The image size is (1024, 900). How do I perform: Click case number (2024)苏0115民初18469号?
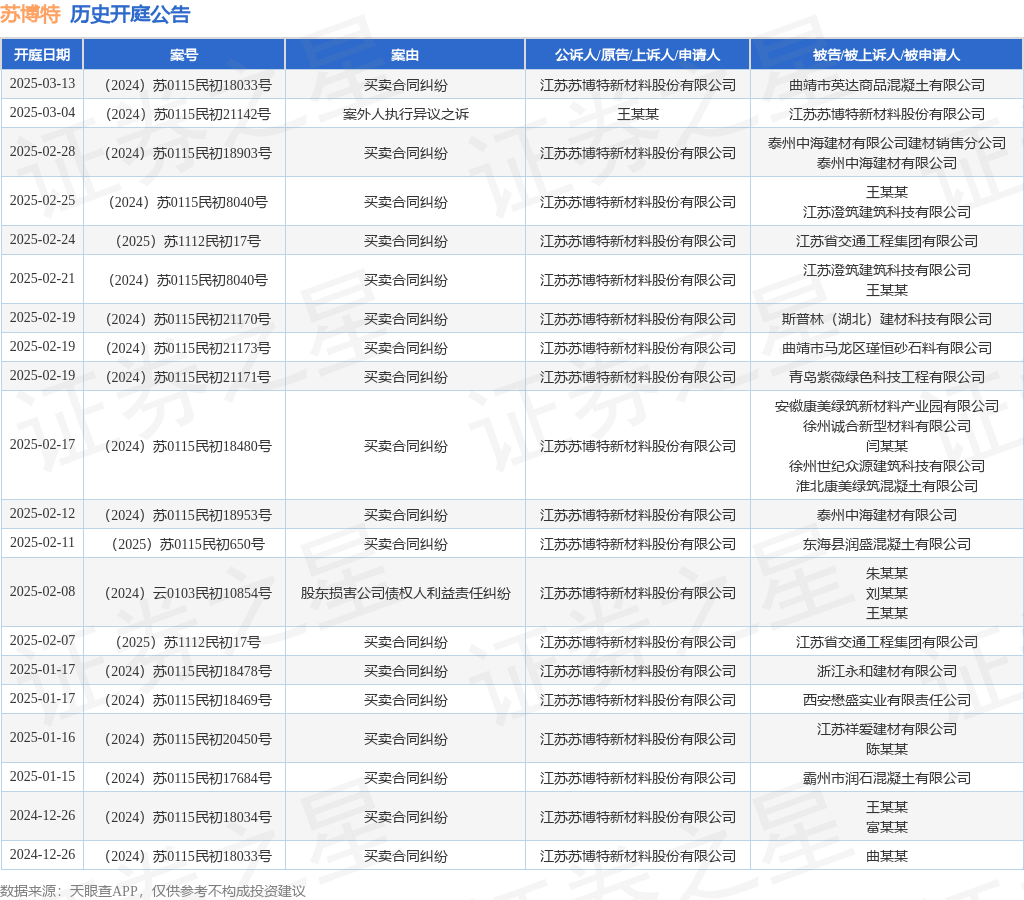pyautogui.click(x=187, y=700)
